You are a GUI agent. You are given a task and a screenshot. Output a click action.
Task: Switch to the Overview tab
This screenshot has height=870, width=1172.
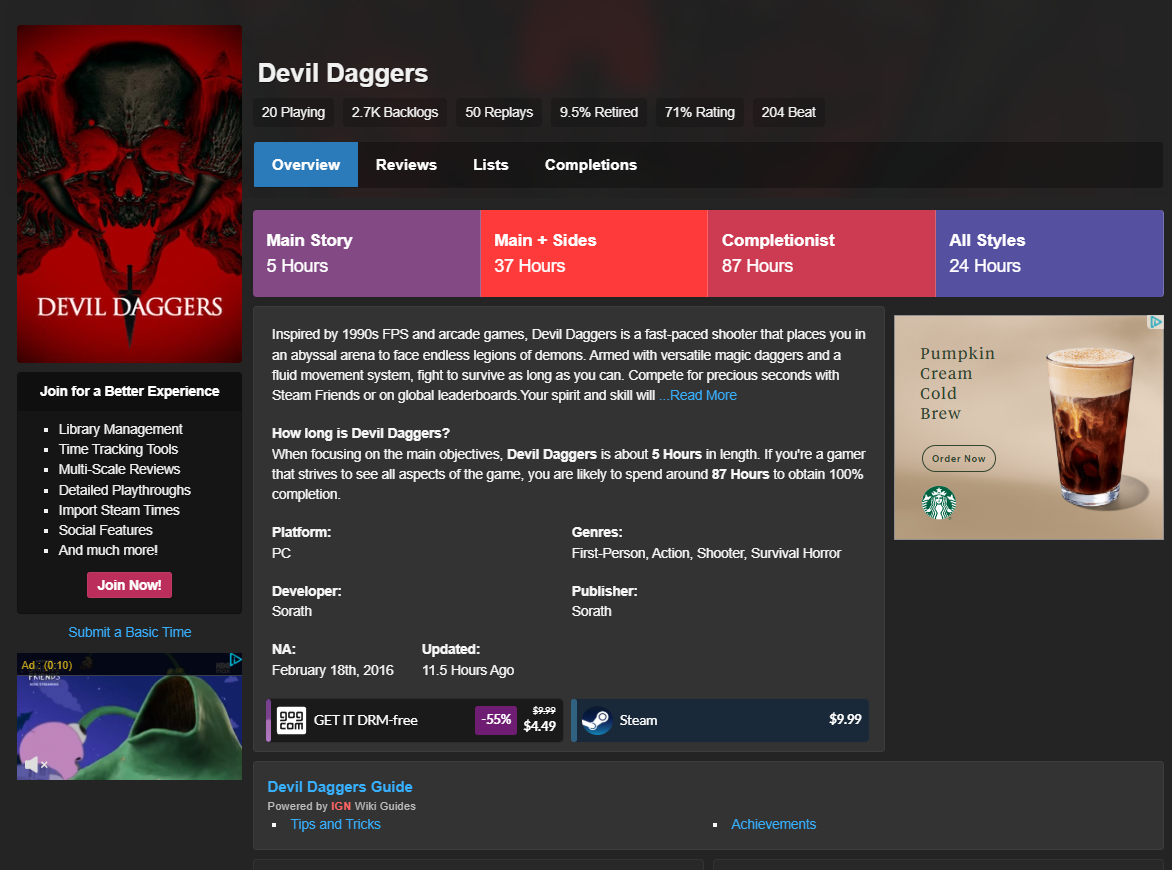[x=306, y=164]
